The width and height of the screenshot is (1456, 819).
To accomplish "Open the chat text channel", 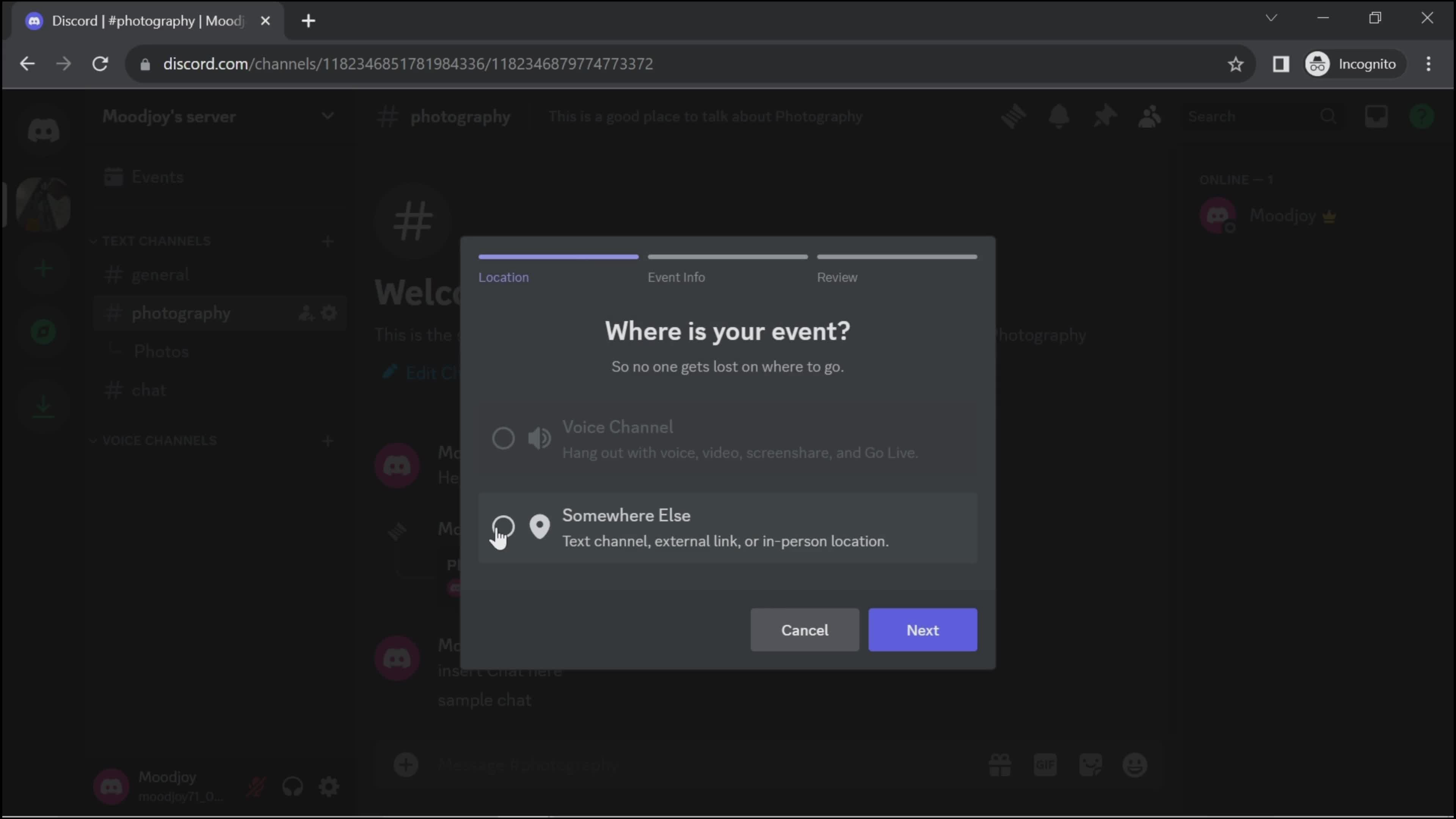I will tap(219, 390).
